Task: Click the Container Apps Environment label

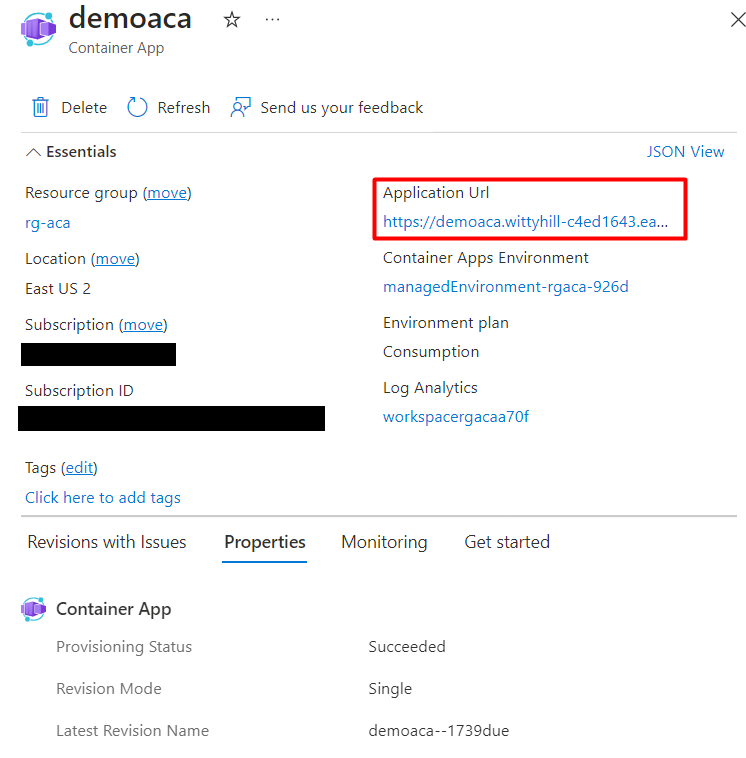Action: point(485,258)
